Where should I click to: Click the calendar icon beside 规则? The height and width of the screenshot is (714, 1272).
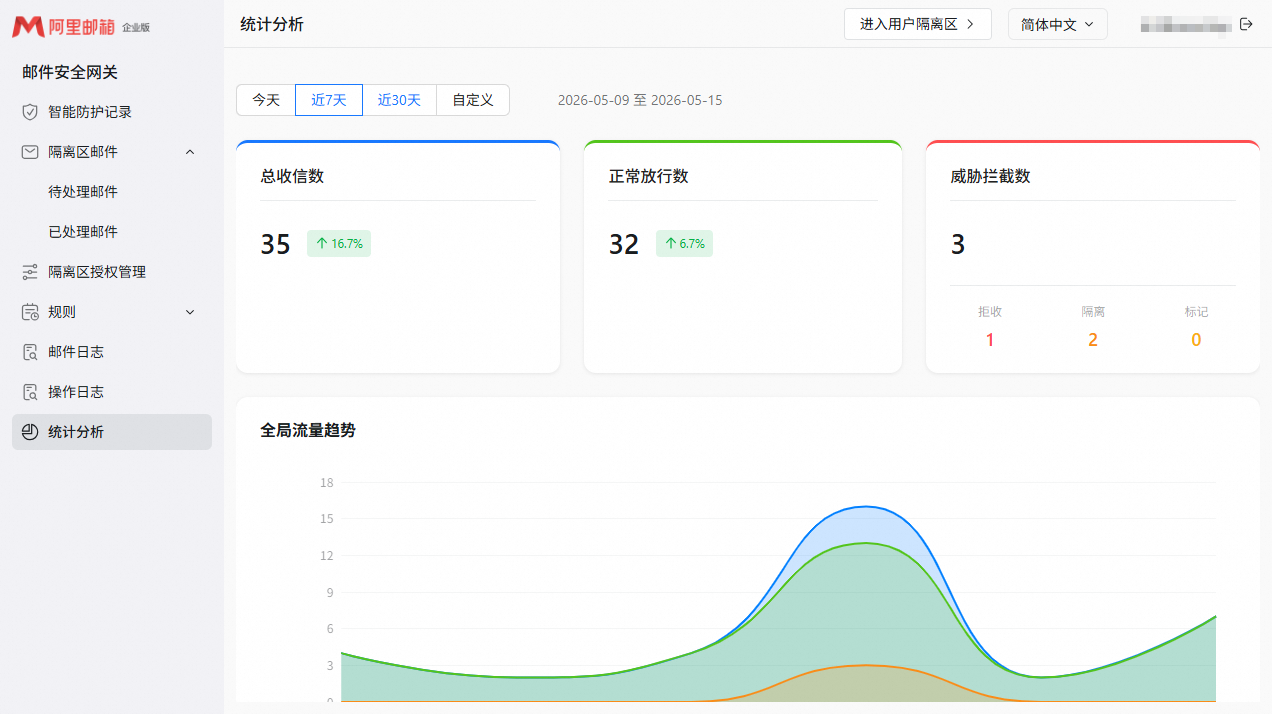(x=30, y=312)
